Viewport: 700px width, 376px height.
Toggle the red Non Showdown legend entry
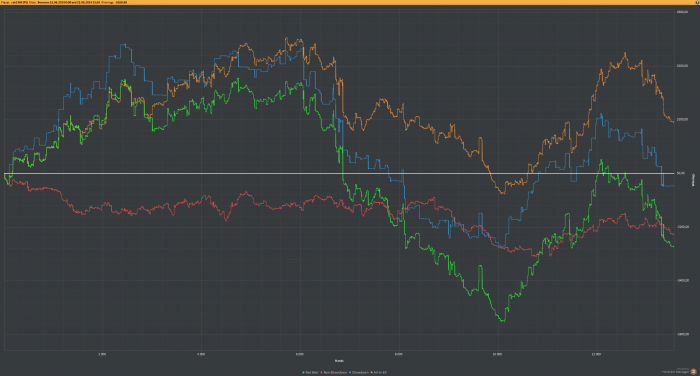333,372
